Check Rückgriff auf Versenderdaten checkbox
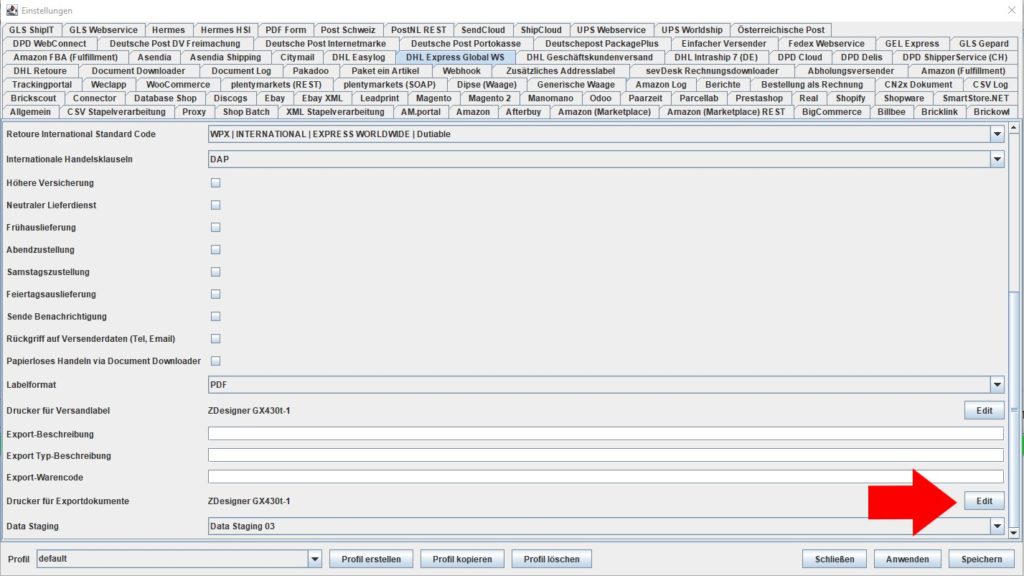 click(216, 338)
